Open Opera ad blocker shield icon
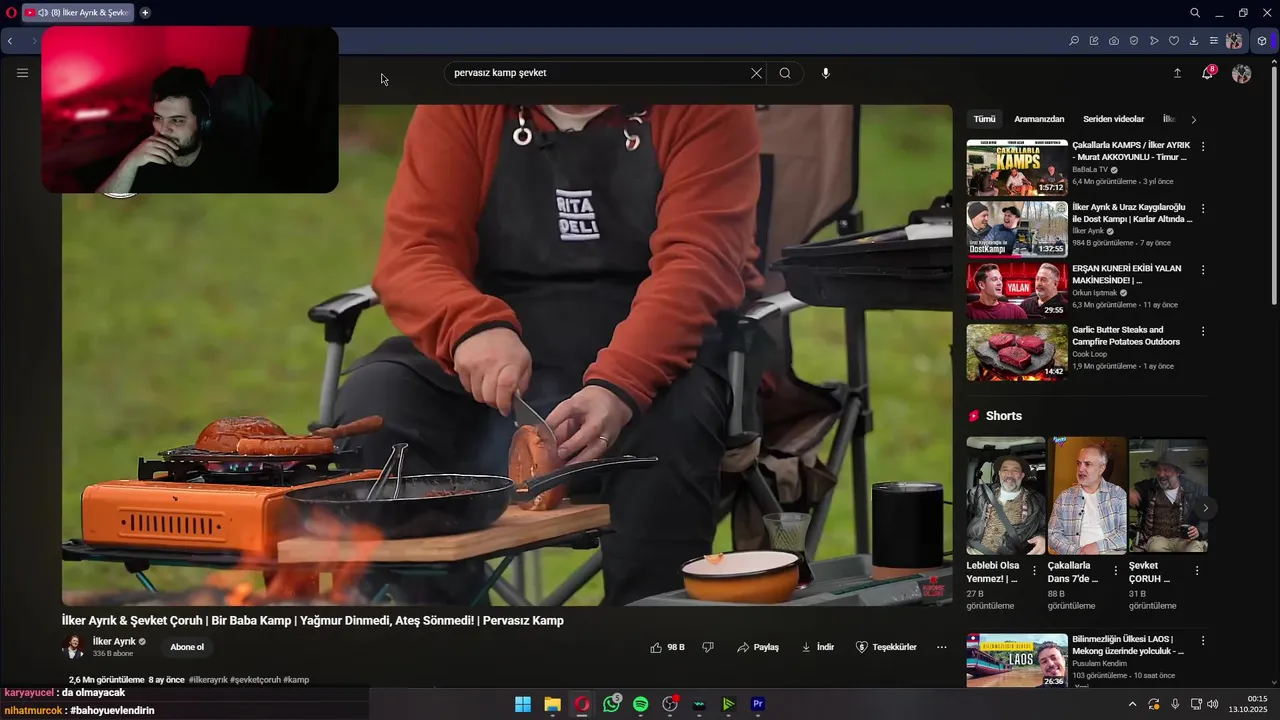Image resolution: width=1280 pixels, height=720 pixels. point(1134,41)
